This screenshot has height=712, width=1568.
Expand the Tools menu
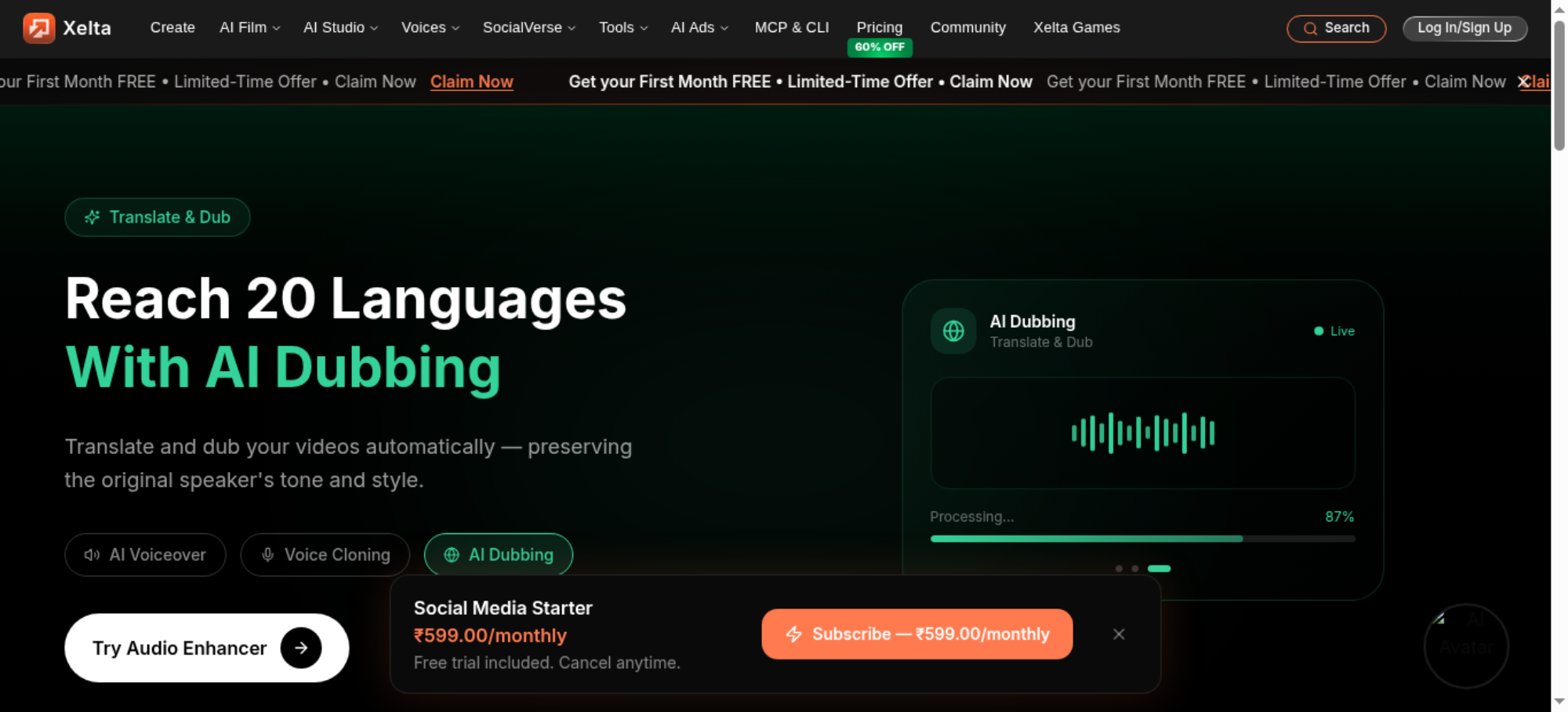click(x=623, y=27)
